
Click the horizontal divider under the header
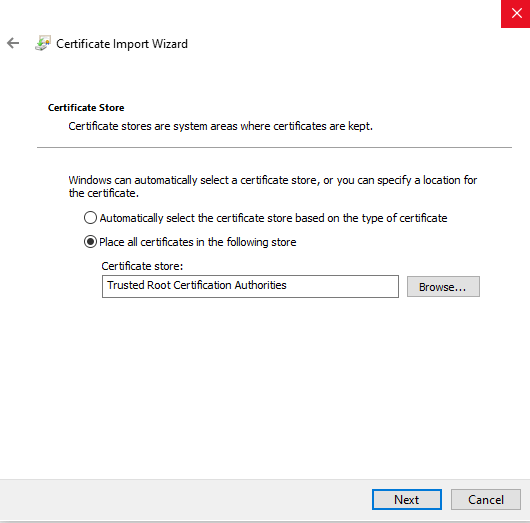point(274,147)
